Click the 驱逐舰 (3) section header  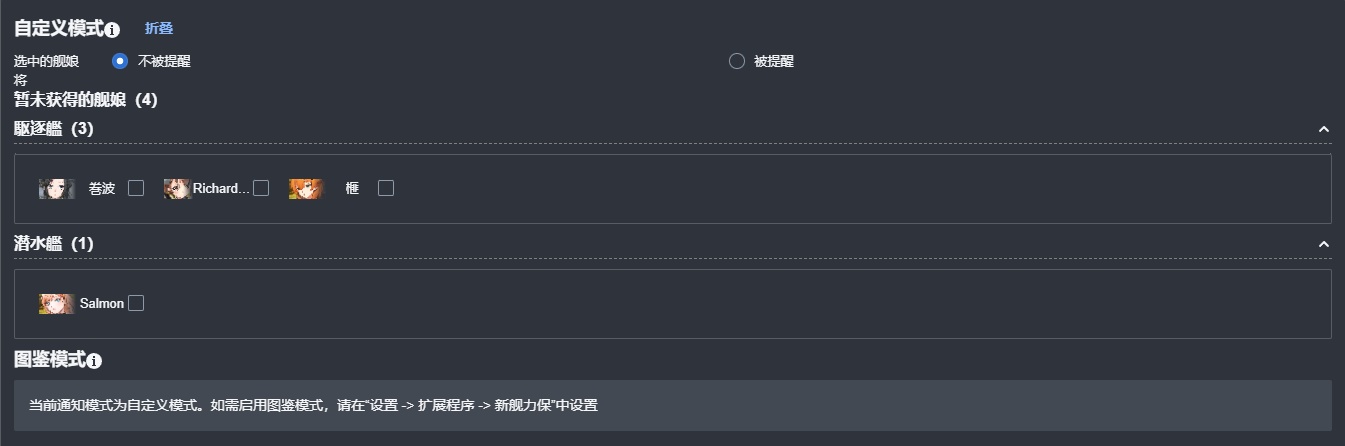(x=54, y=129)
